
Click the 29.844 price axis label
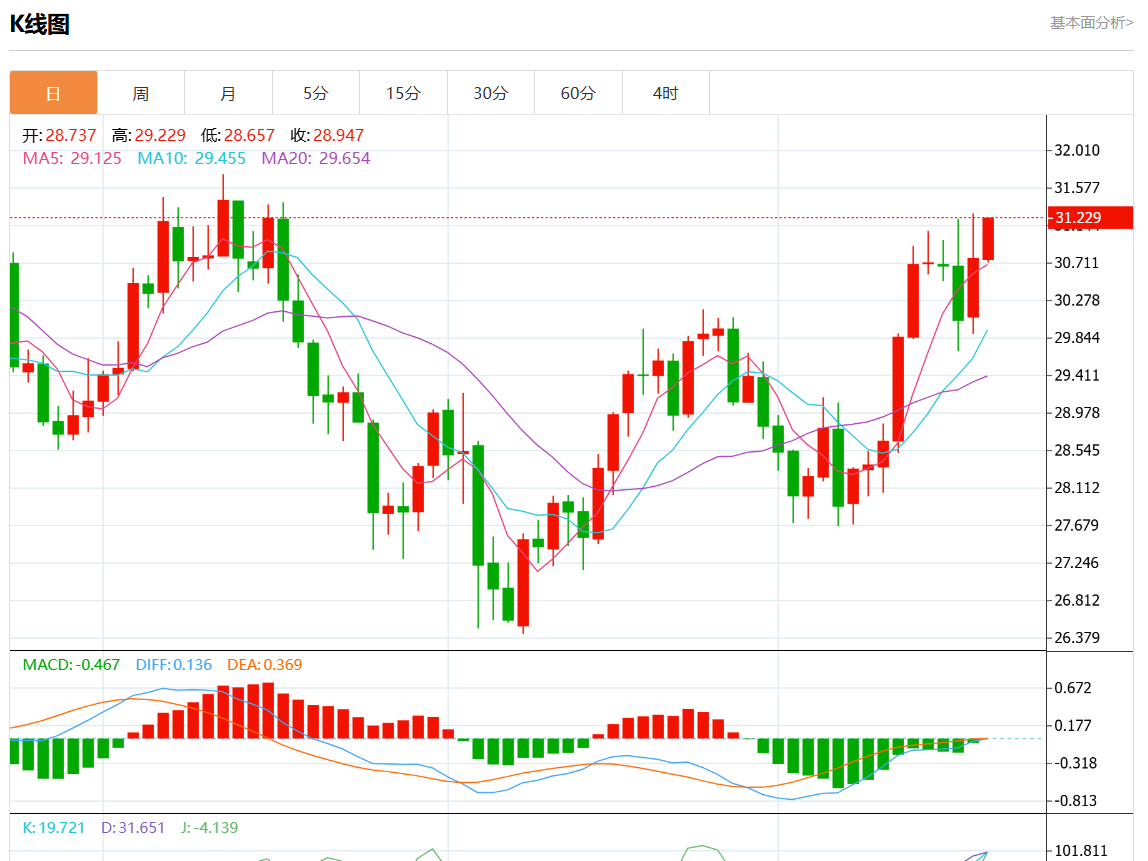(x=1076, y=338)
